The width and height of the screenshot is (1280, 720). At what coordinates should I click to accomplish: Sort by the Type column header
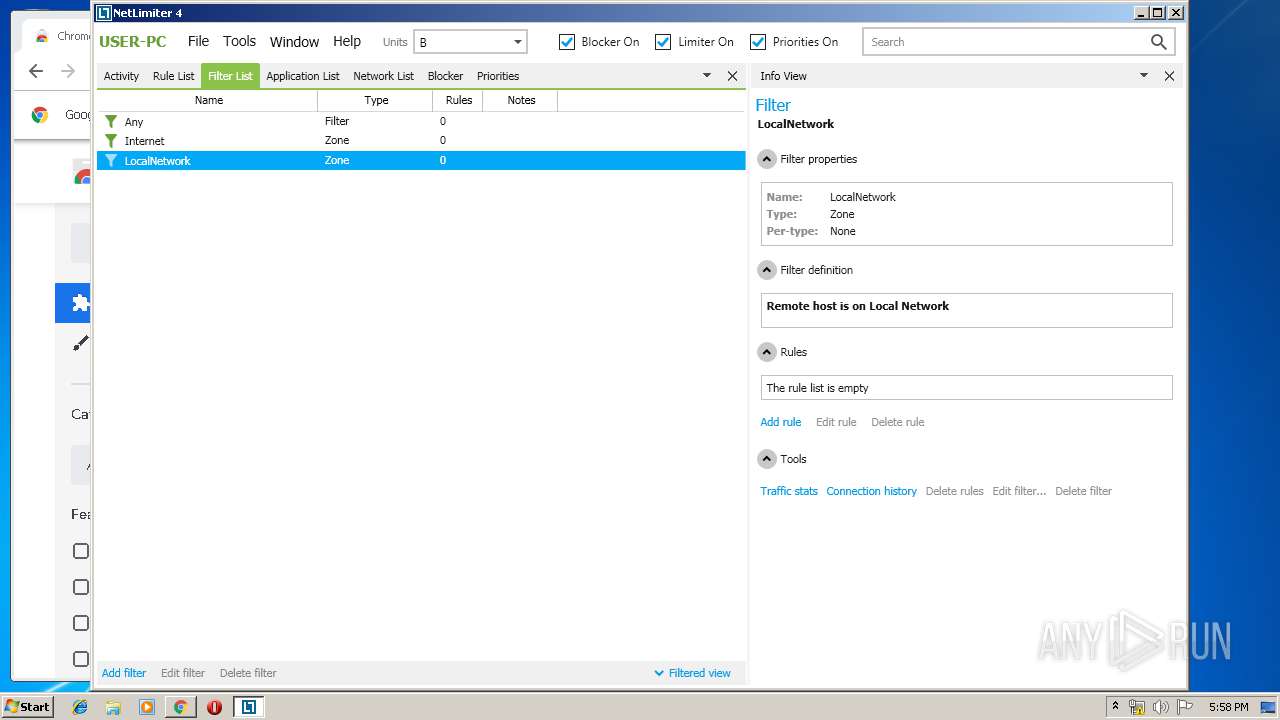click(376, 100)
